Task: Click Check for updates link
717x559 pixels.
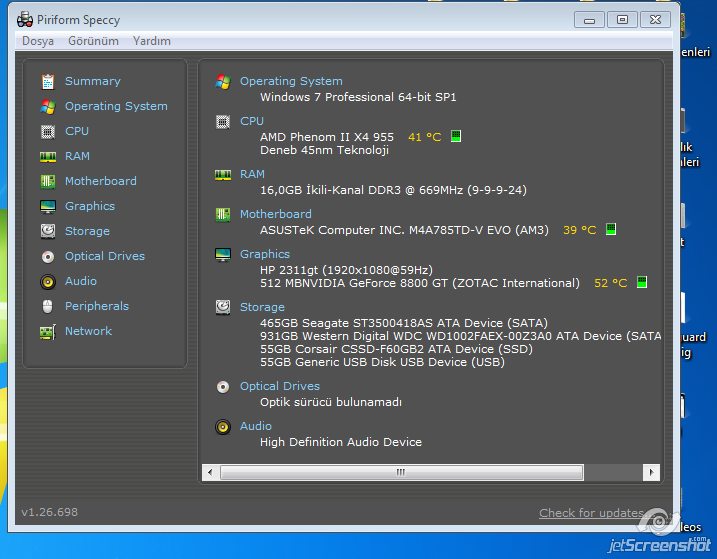Action: tap(594, 513)
